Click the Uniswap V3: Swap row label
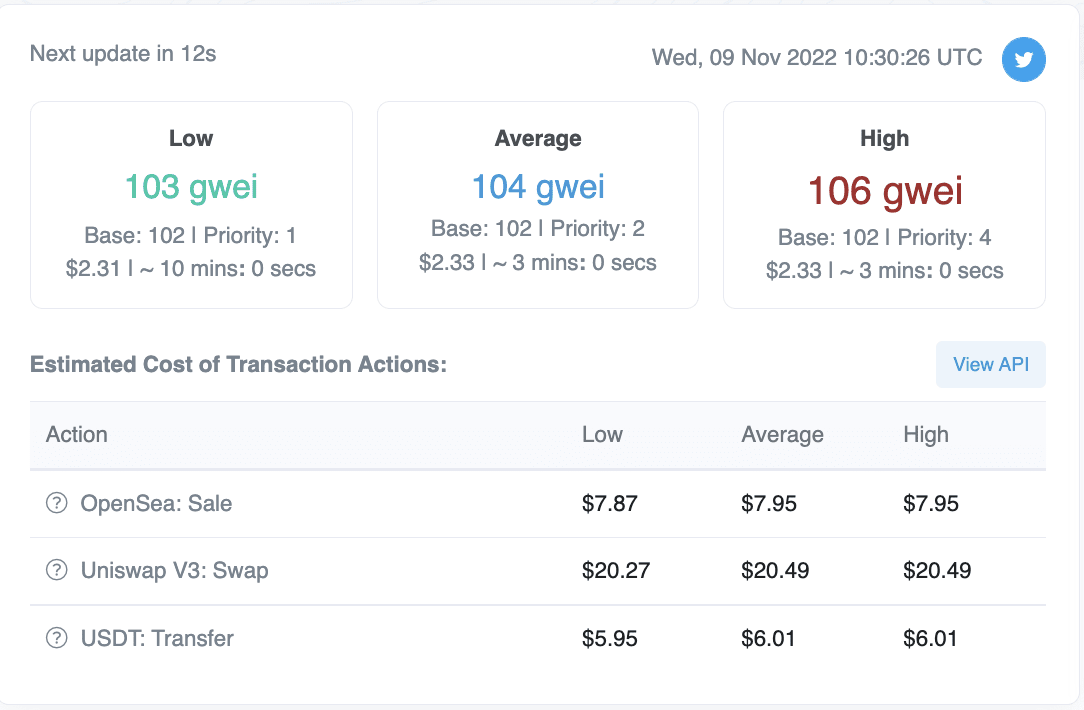This screenshot has width=1084, height=710. [x=174, y=571]
